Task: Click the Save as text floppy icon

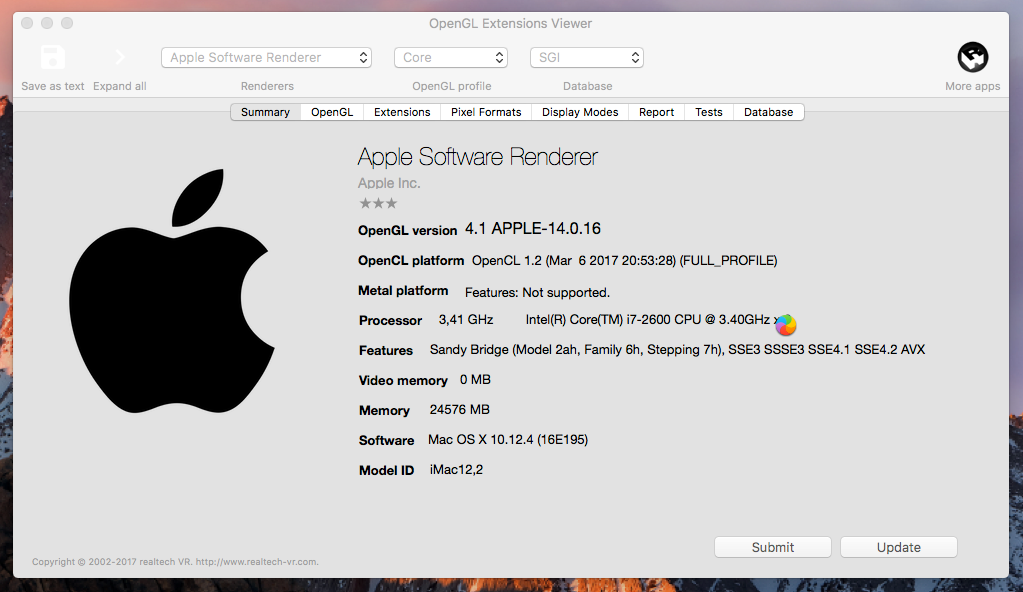Action: click(53, 57)
